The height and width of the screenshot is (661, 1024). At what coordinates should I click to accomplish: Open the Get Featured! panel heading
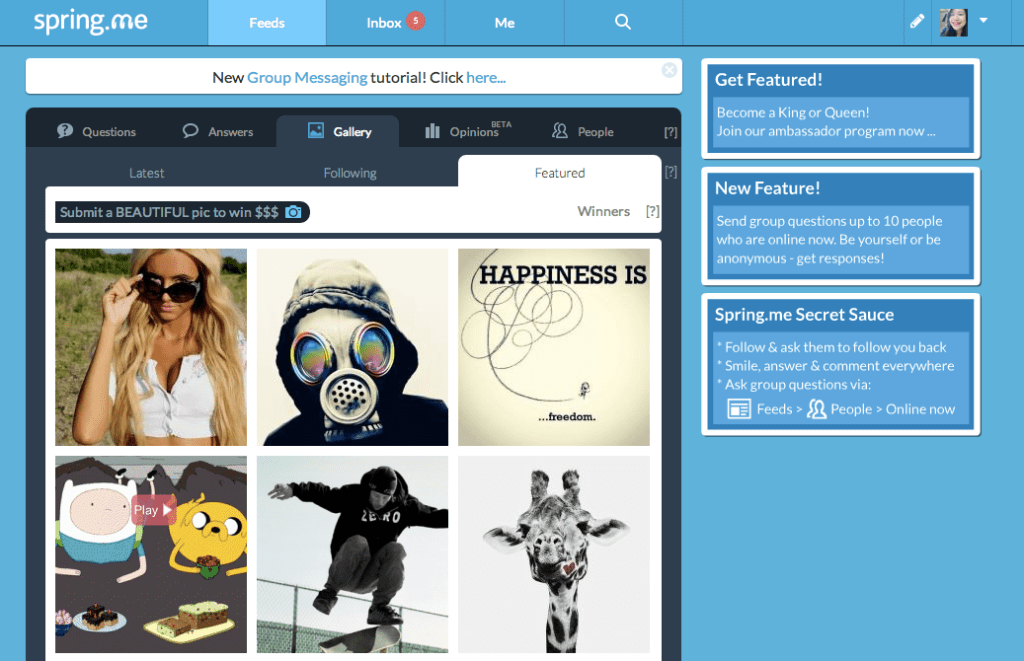pos(769,80)
